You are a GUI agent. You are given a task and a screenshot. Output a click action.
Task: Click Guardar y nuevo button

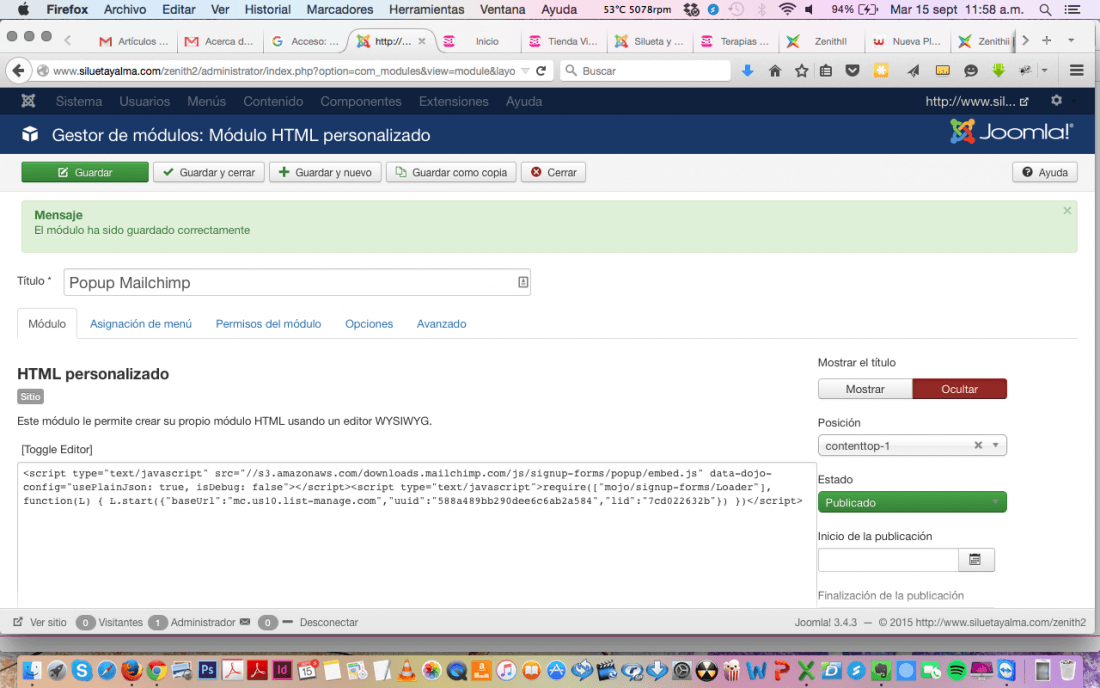[326, 173]
